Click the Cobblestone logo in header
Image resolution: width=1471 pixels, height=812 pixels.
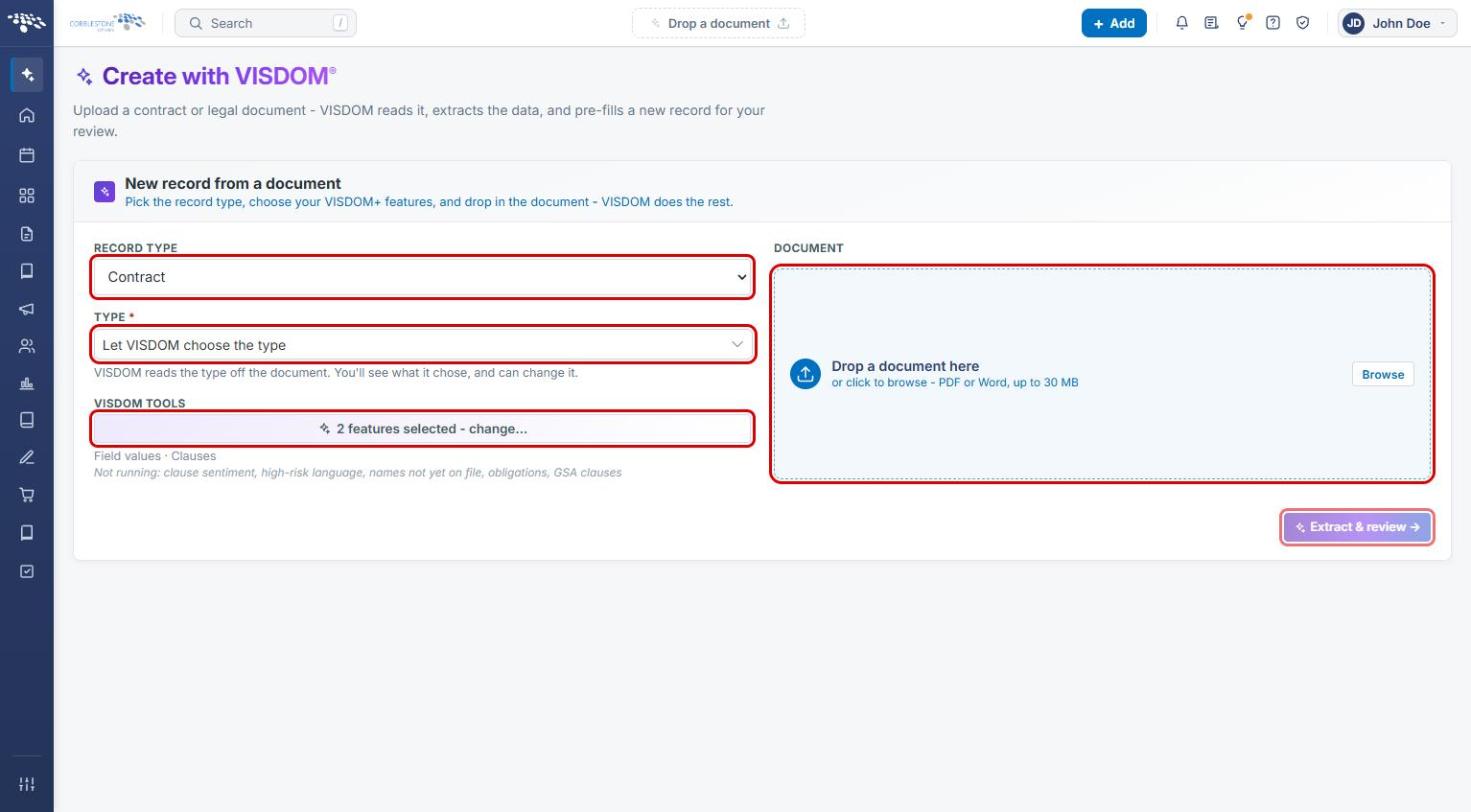(x=107, y=22)
